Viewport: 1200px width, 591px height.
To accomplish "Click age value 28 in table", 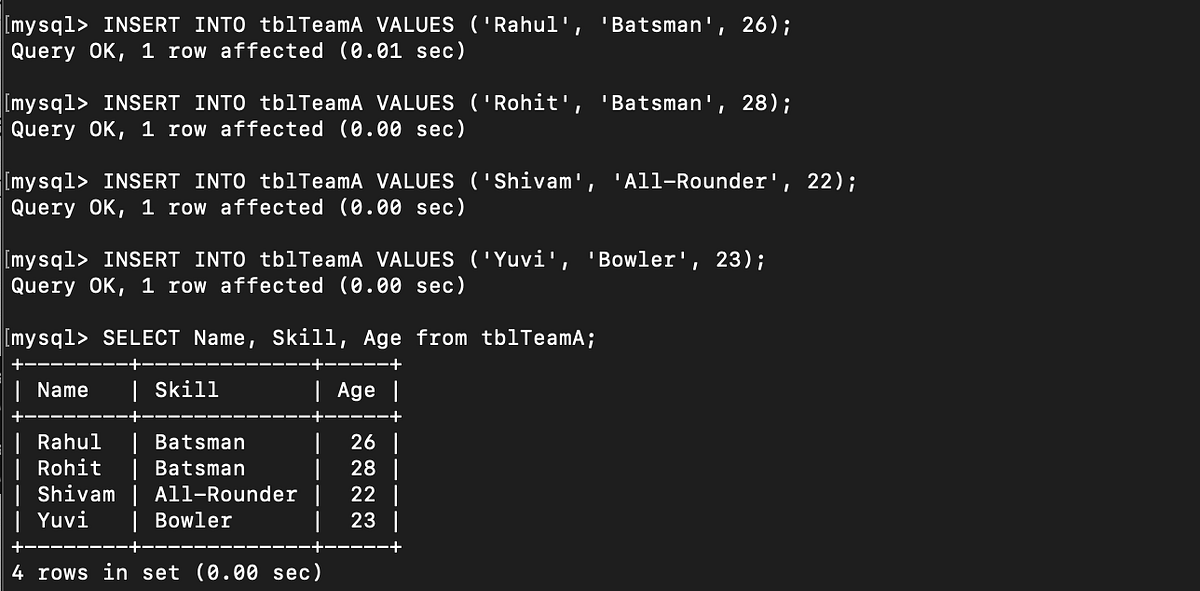I will [363, 468].
